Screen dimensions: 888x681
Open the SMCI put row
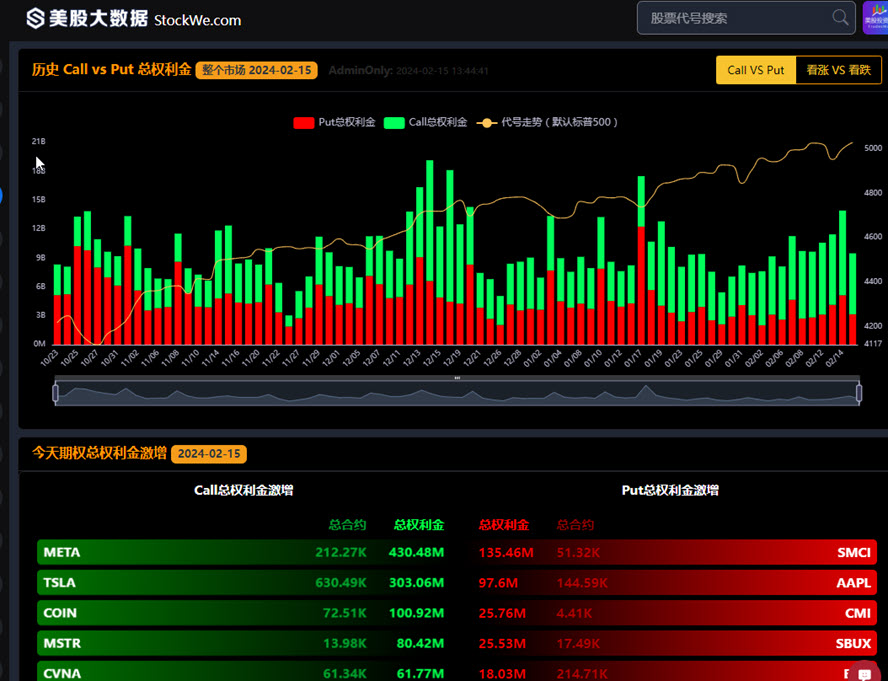[677, 552]
